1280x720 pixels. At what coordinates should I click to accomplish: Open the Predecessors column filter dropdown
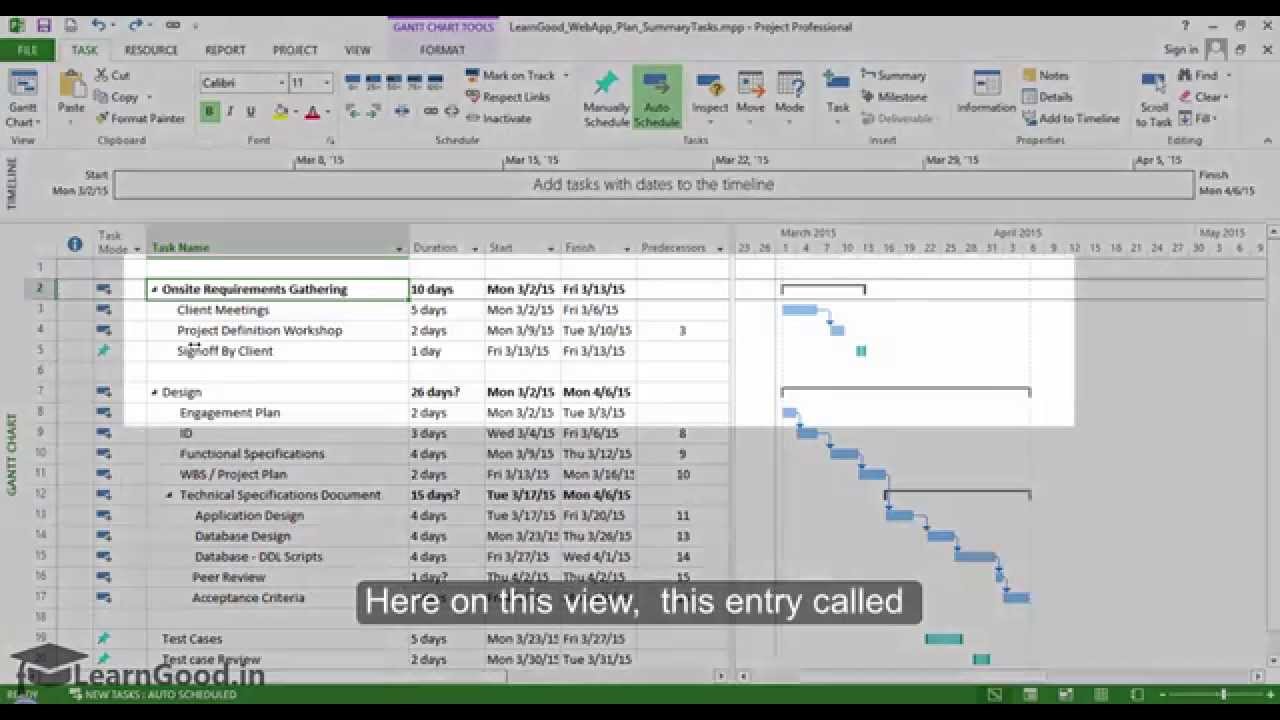click(719, 248)
